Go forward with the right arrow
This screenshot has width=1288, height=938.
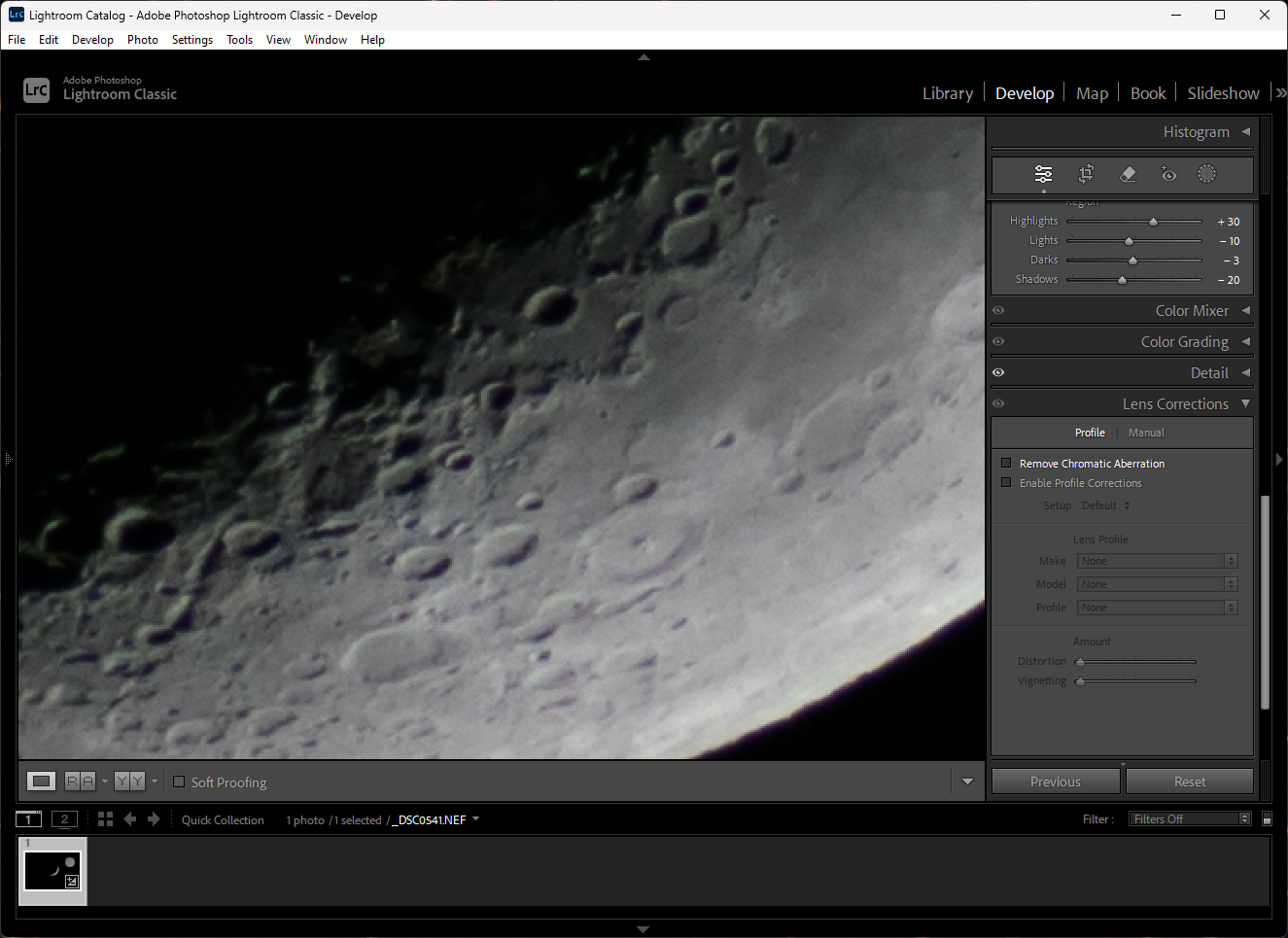154,819
